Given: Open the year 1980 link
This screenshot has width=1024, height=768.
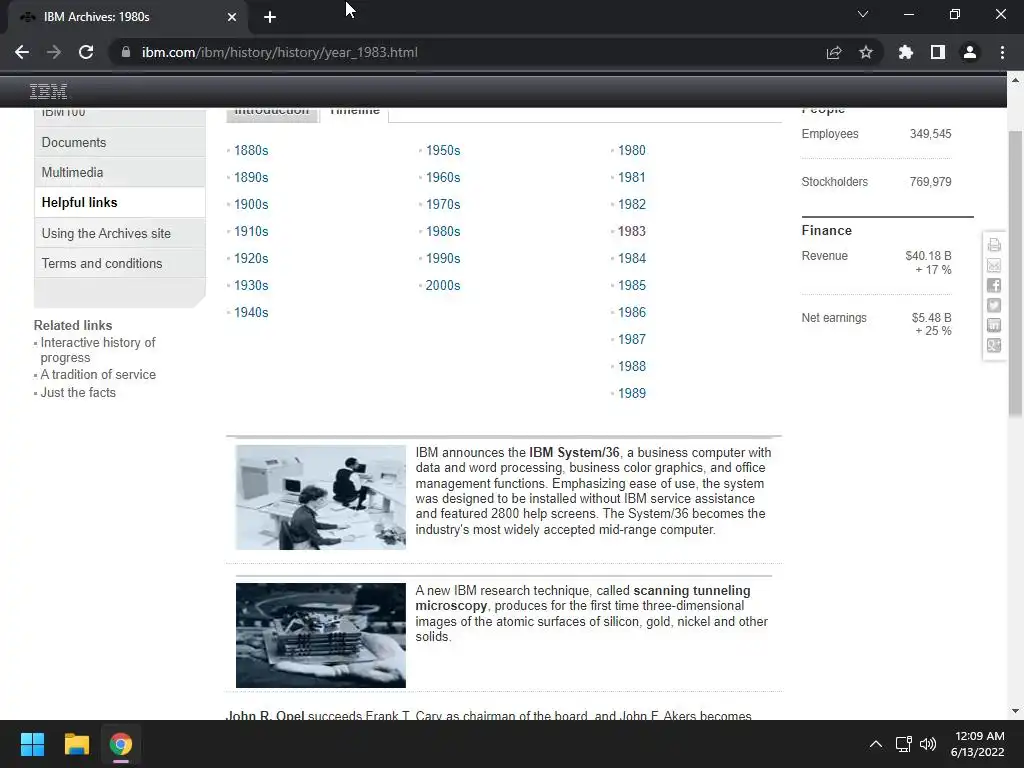Looking at the screenshot, I should (632, 150).
